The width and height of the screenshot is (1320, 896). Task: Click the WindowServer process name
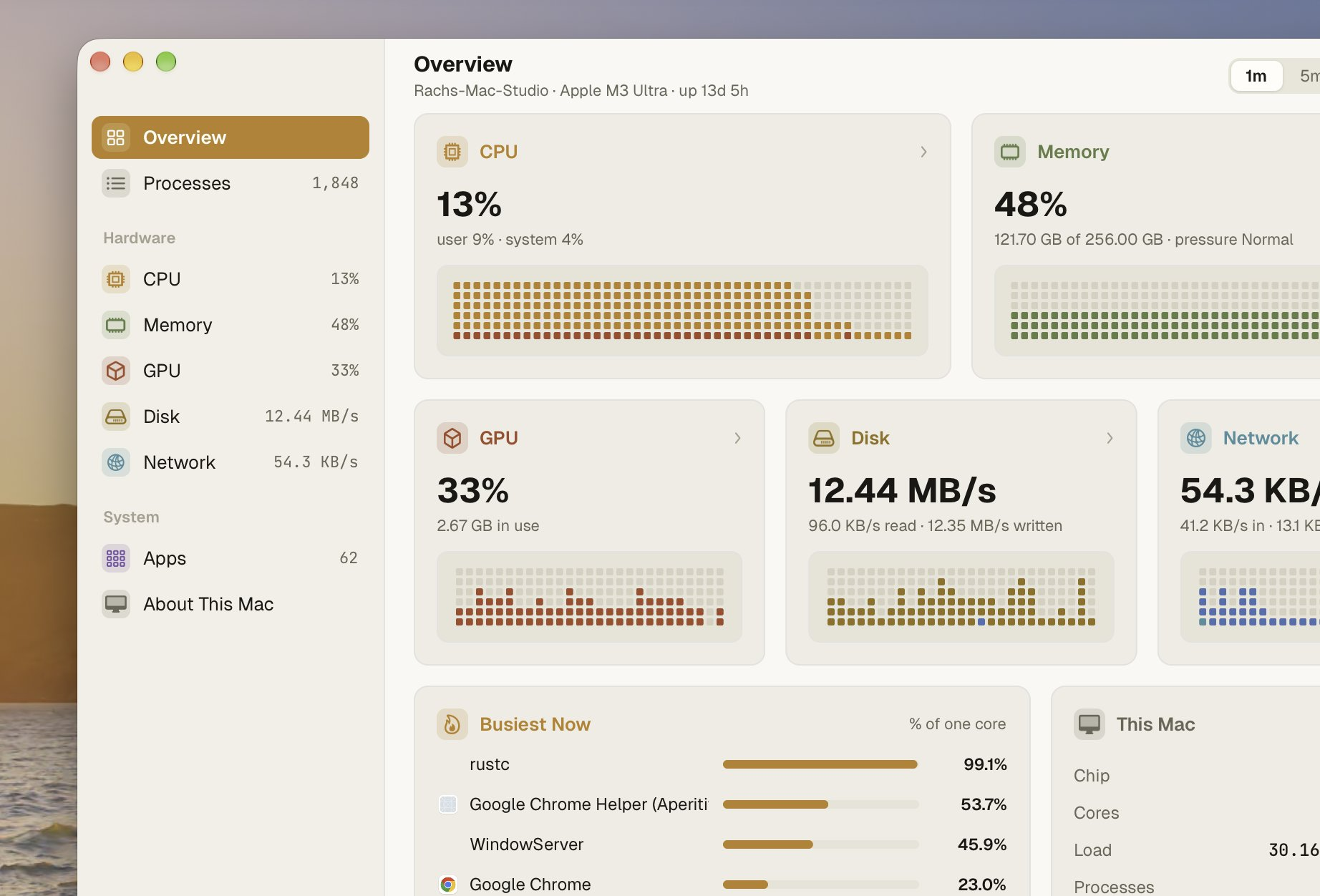coord(526,844)
